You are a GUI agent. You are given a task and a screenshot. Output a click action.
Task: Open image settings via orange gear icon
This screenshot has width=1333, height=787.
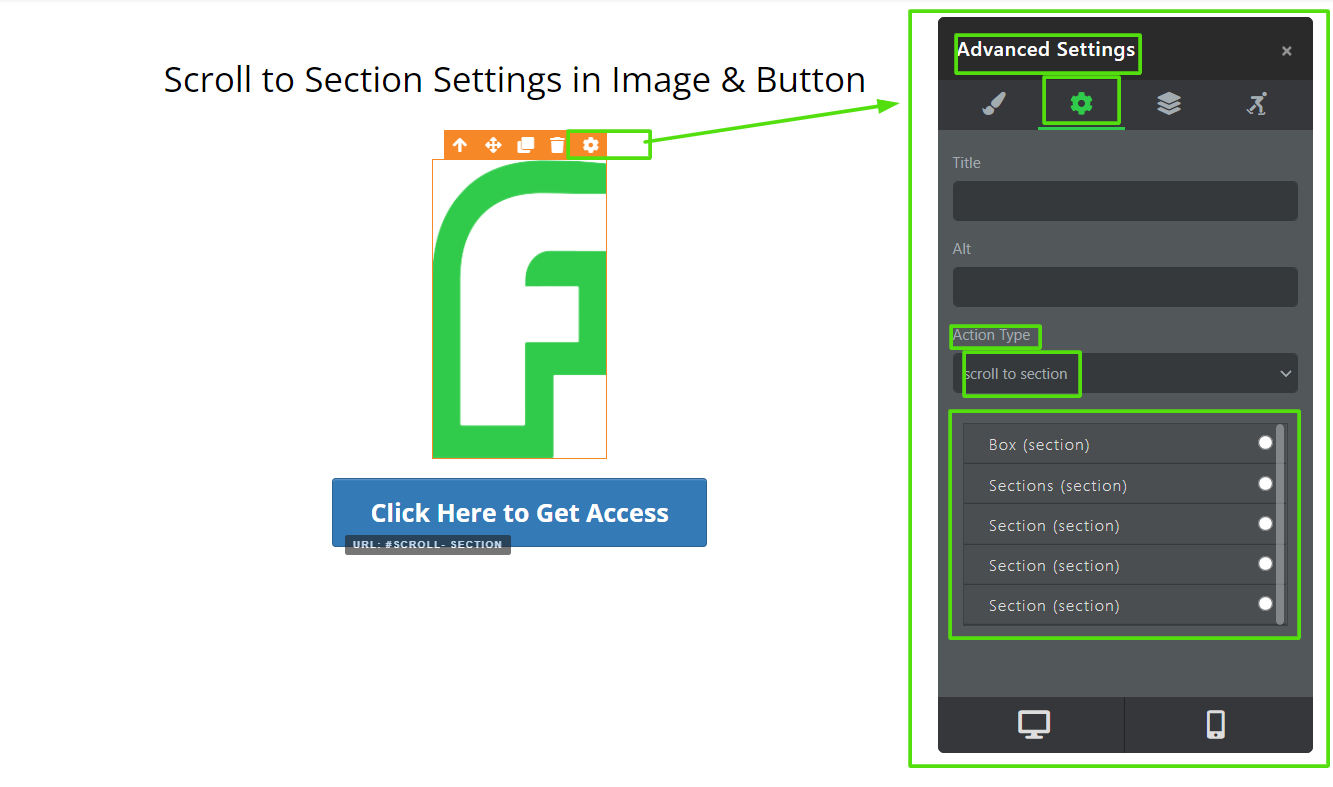(x=591, y=145)
